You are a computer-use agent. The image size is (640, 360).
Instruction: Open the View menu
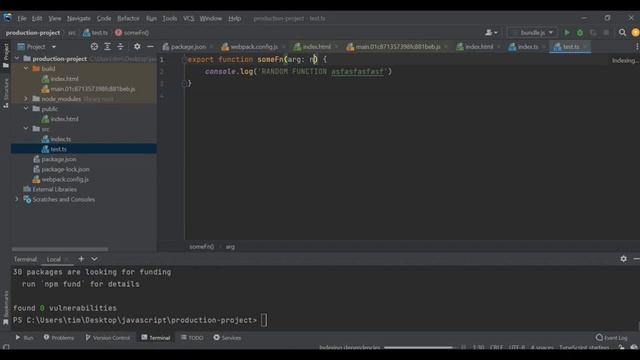pos(55,18)
